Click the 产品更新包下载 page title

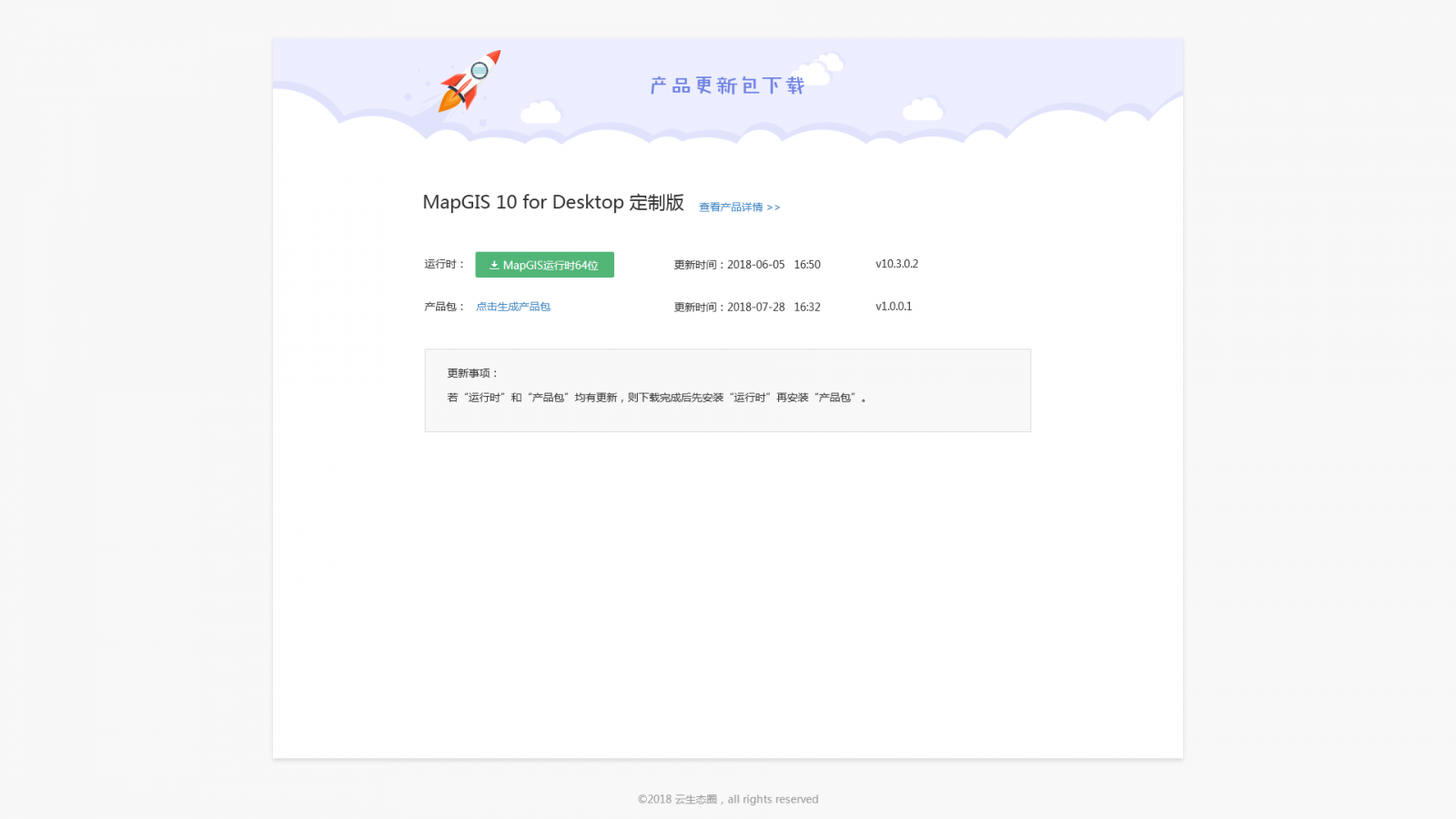(728, 86)
